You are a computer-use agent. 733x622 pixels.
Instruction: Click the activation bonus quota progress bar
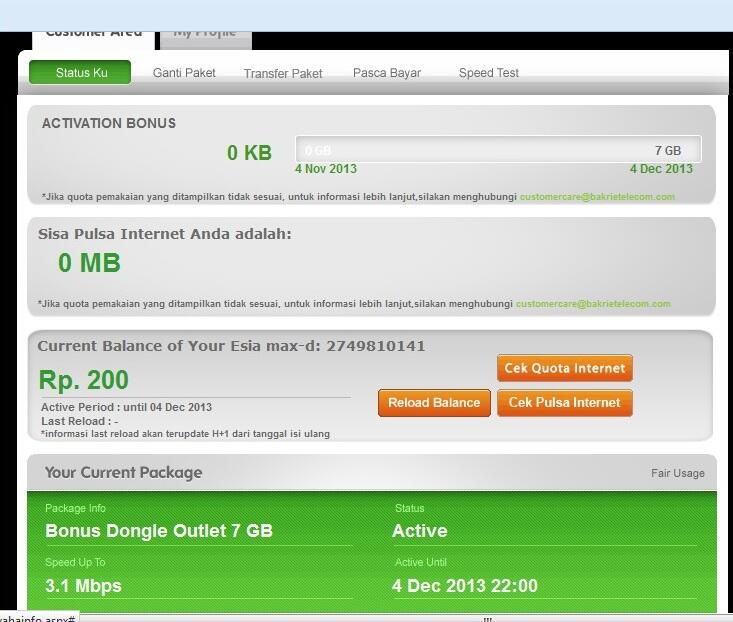(x=498, y=150)
